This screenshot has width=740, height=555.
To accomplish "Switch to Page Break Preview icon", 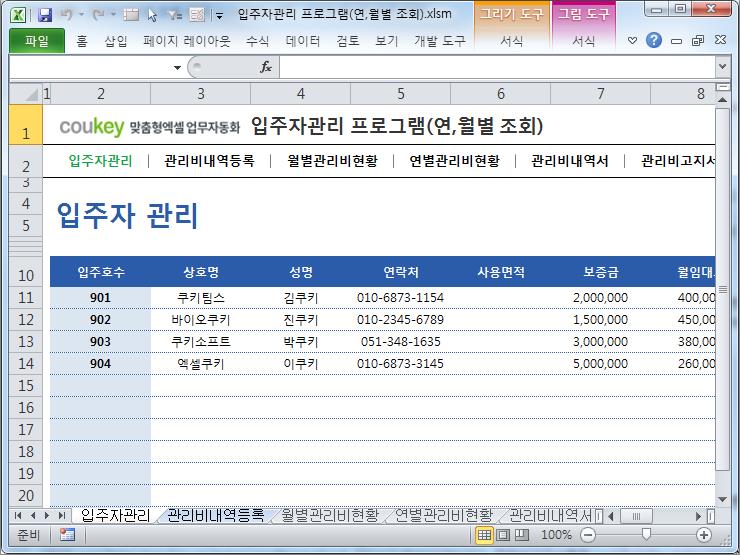I will (x=521, y=535).
